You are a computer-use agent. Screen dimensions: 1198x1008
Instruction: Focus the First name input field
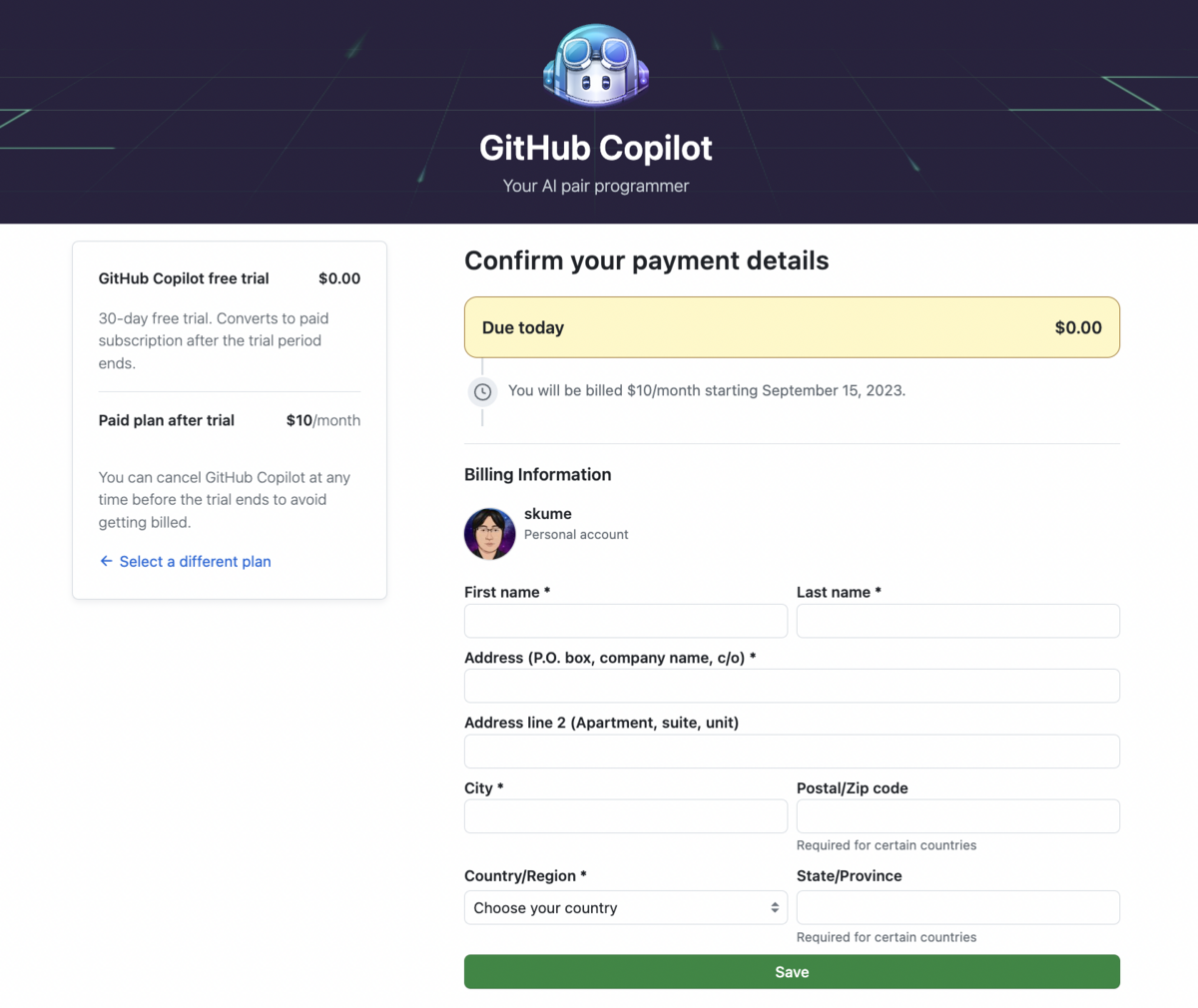click(626, 621)
